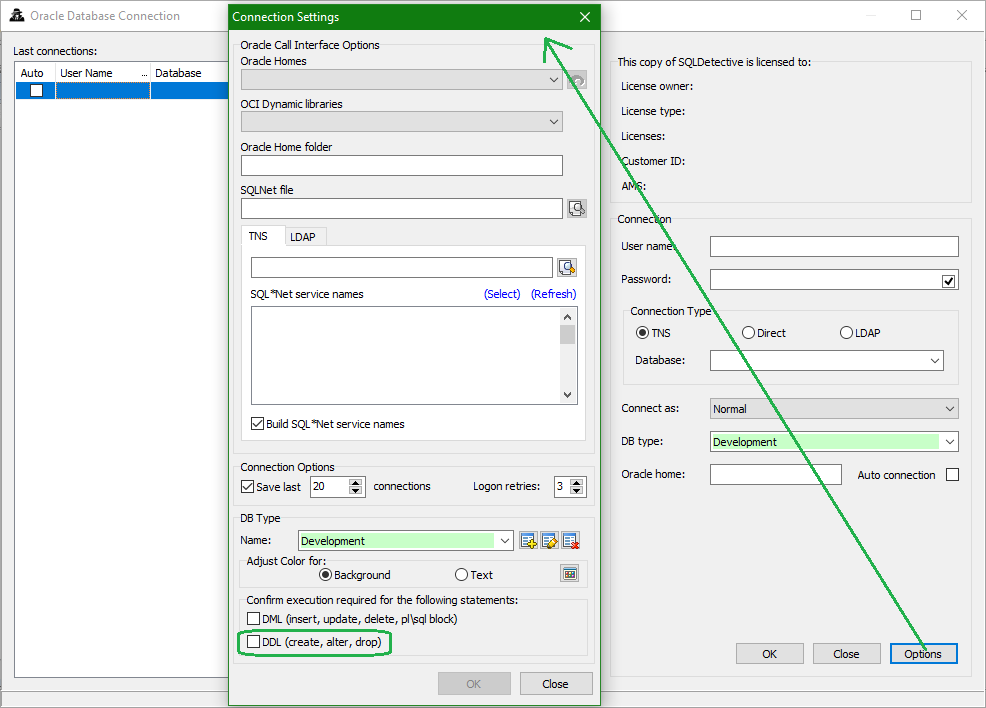Increase the saved connections count
This screenshot has height=708, width=986.
pyautogui.click(x=355, y=482)
